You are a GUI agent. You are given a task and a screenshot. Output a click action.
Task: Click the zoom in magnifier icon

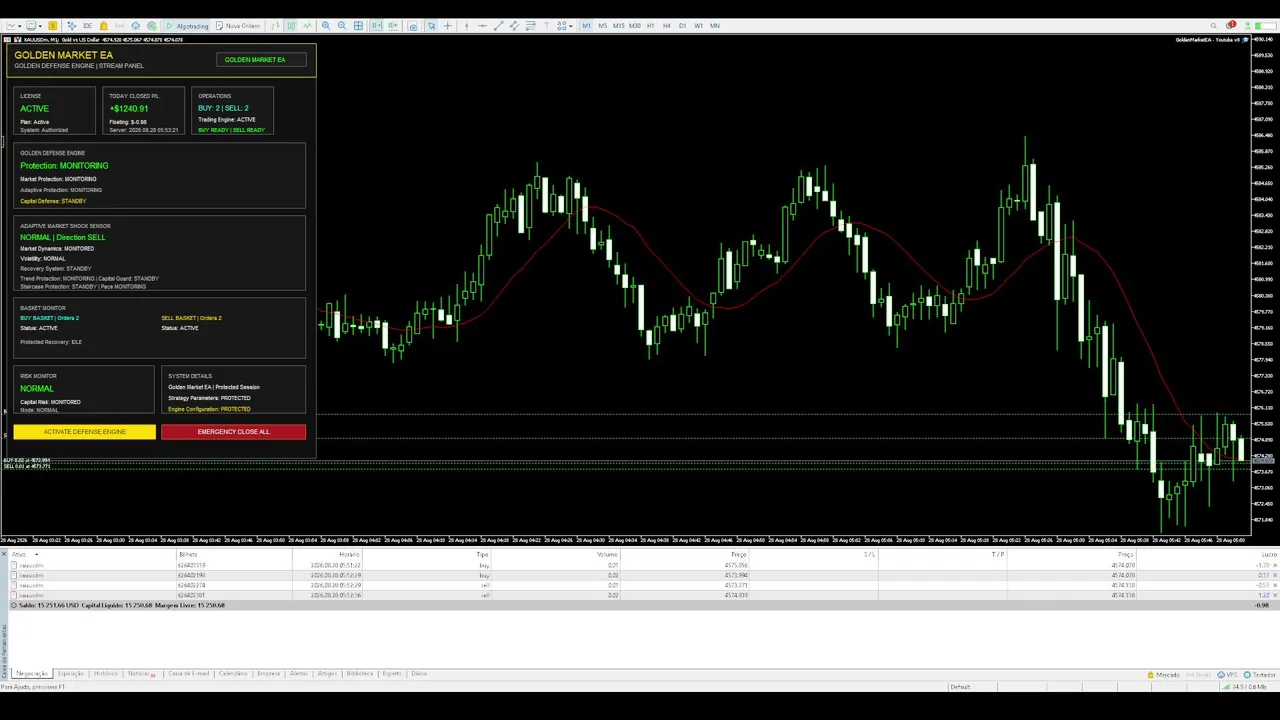326,26
